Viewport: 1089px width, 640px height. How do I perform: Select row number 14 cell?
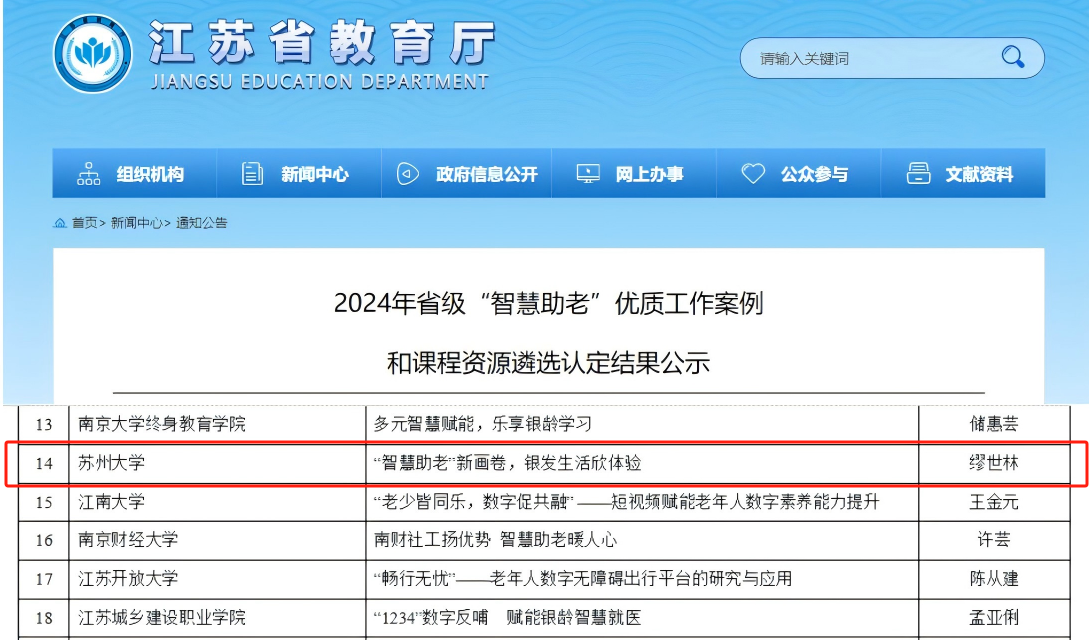(44, 463)
